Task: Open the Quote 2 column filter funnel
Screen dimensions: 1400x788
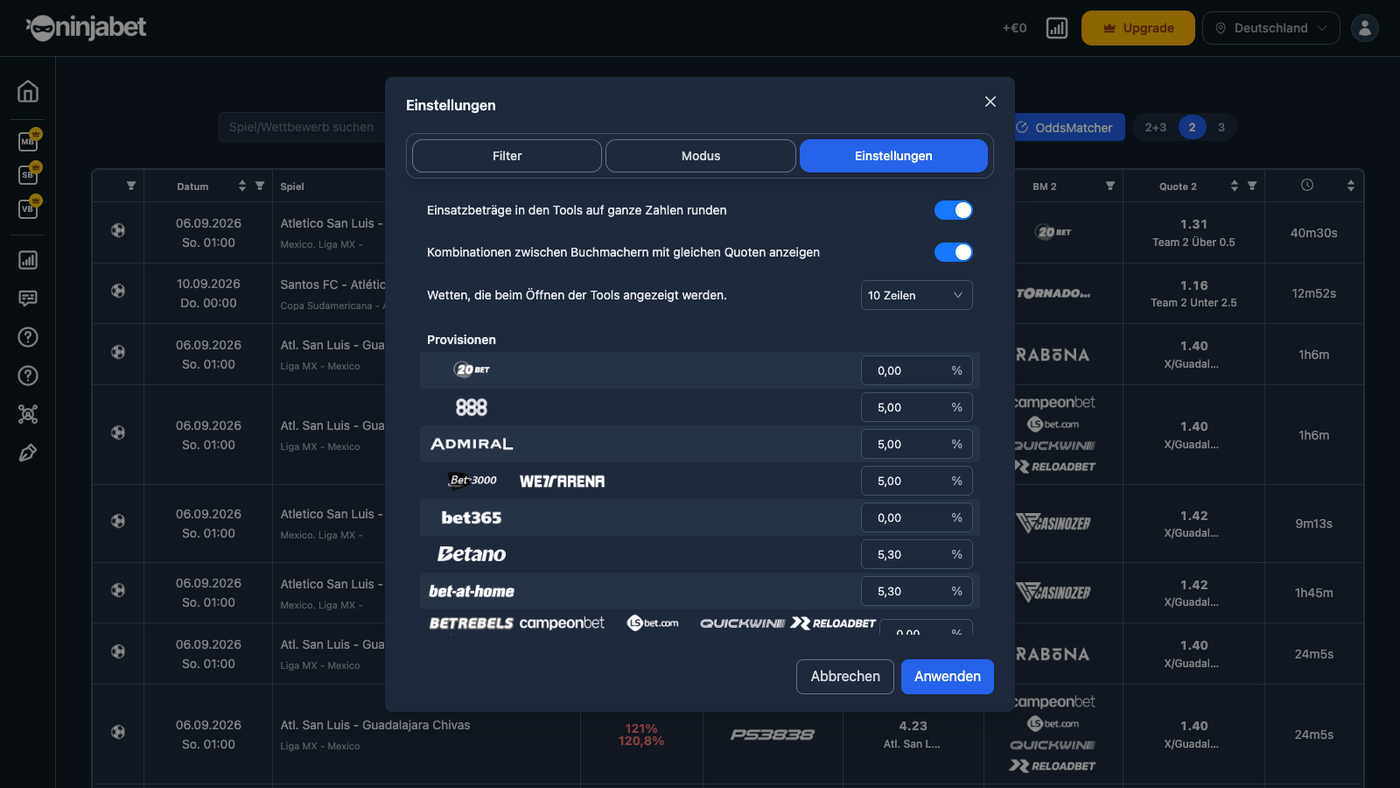Action: click(x=1252, y=186)
